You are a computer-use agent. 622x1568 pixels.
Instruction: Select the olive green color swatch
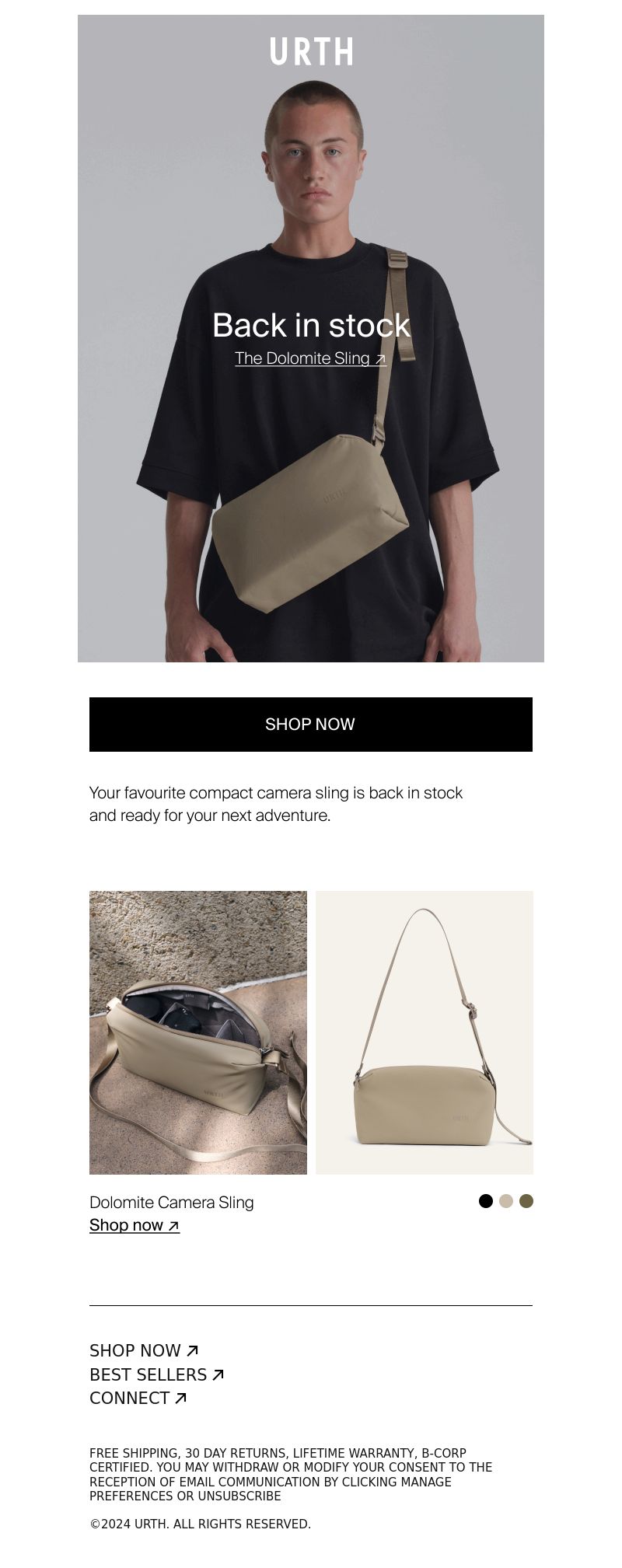pyautogui.click(x=526, y=1201)
